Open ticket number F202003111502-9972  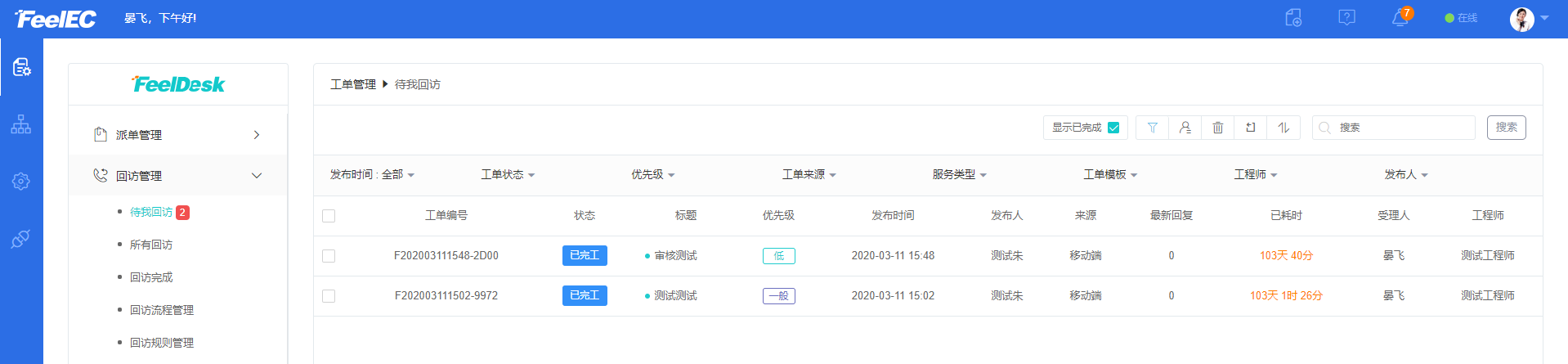446,296
